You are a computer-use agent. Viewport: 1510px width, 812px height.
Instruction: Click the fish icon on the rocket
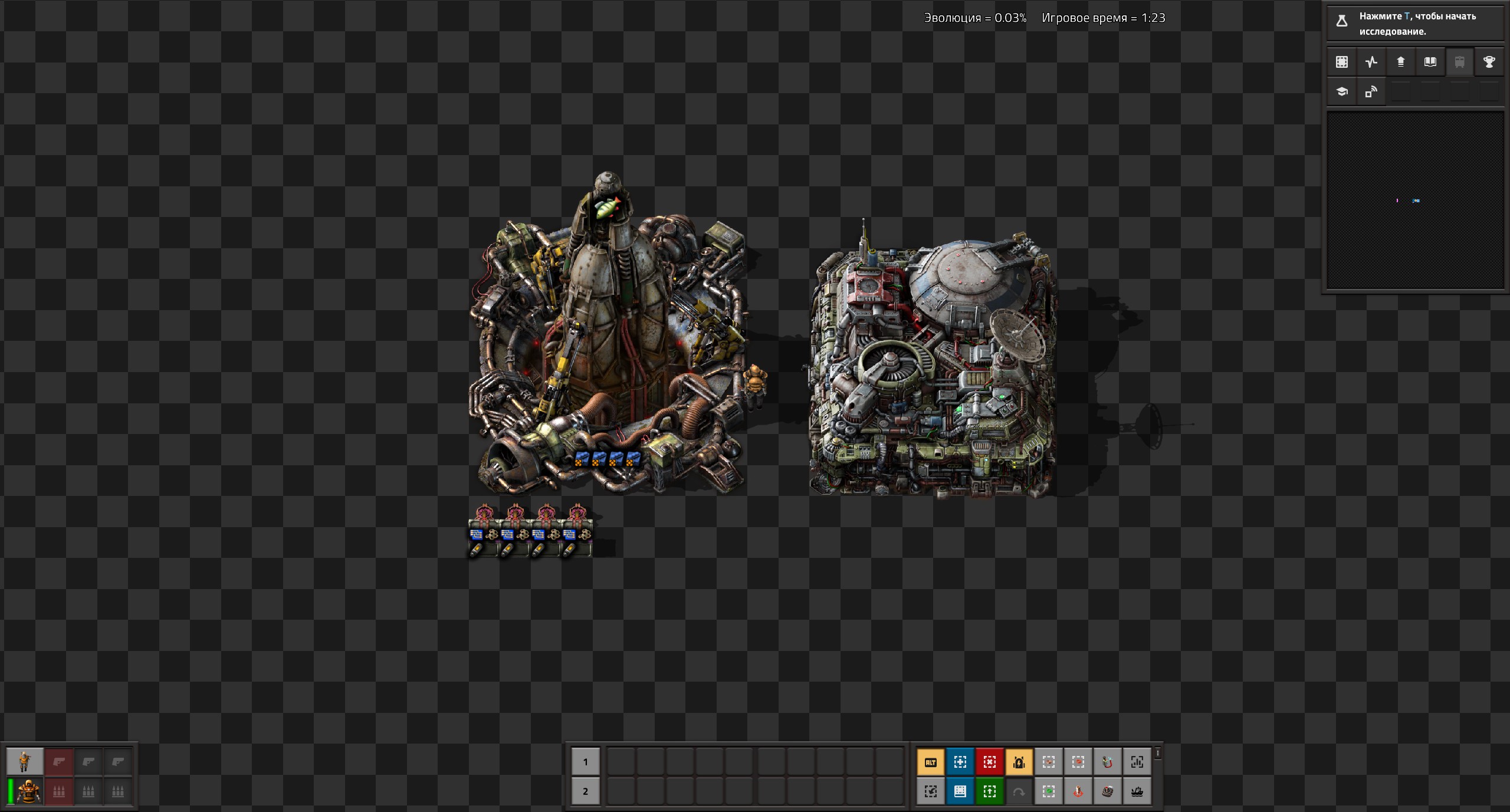pos(608,208)
